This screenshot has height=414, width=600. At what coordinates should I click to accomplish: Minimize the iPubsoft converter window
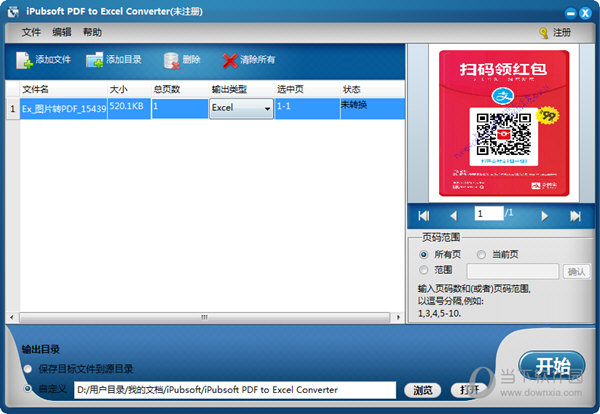click(x=571, y=13)
